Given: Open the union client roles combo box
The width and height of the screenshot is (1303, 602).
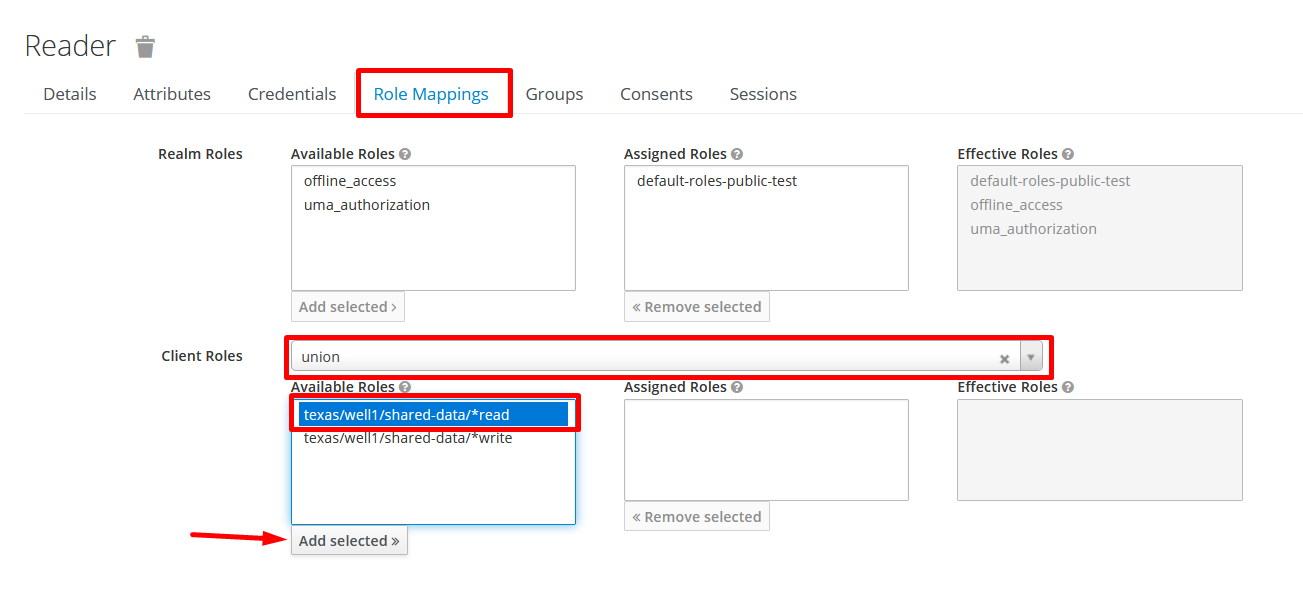Looking at the screenshot, I should click(640, 357).
